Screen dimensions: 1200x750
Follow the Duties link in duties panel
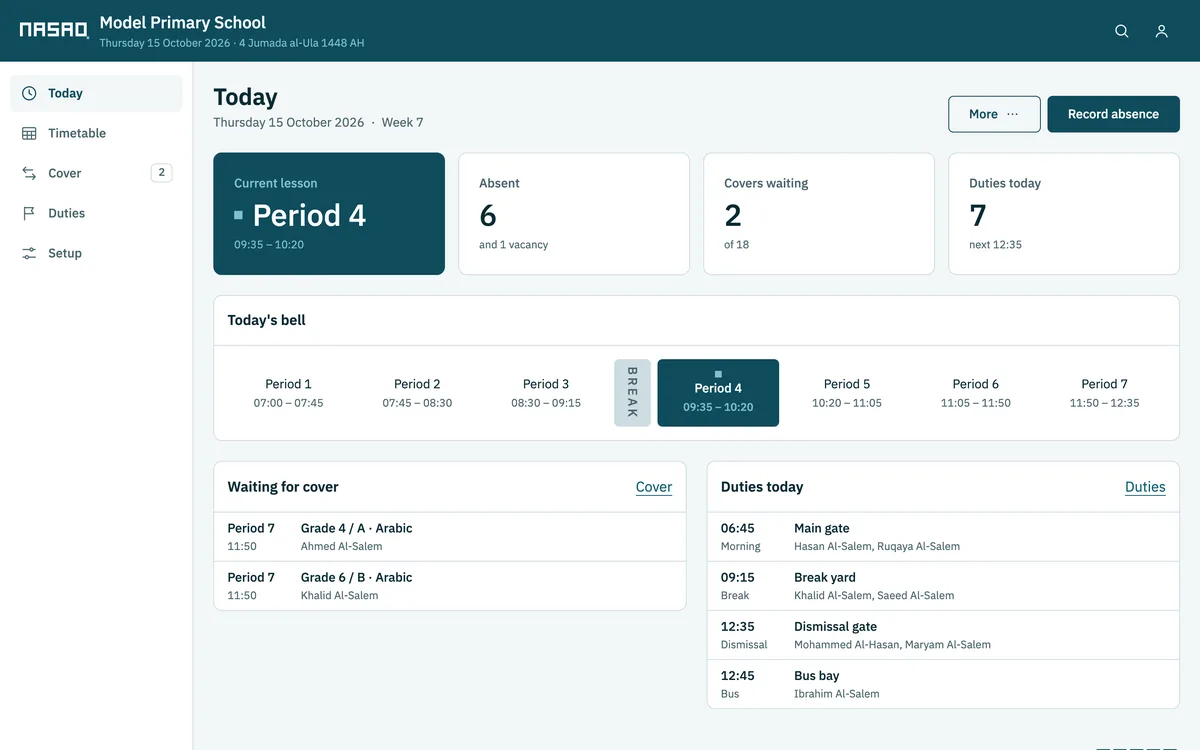coord(1145,487)
